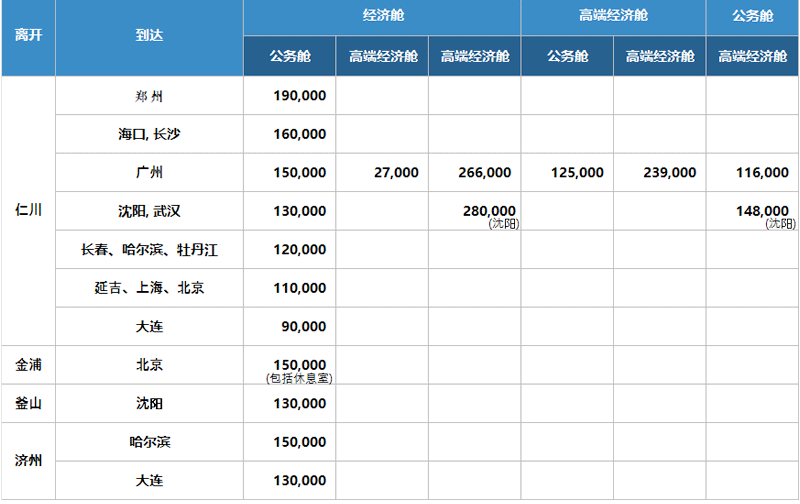Image resolution: width=800 pixels, height=504 pixels.
Task: Select the 海口, 长沙 destination cell
Action: pos(149,134)
